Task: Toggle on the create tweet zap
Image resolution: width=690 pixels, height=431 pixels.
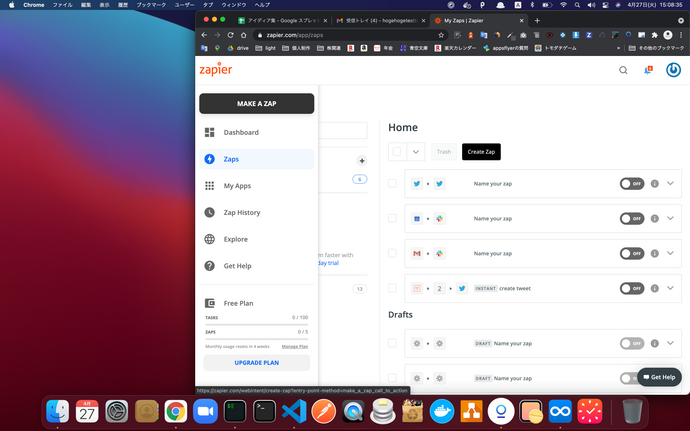Action: point(632,288)
